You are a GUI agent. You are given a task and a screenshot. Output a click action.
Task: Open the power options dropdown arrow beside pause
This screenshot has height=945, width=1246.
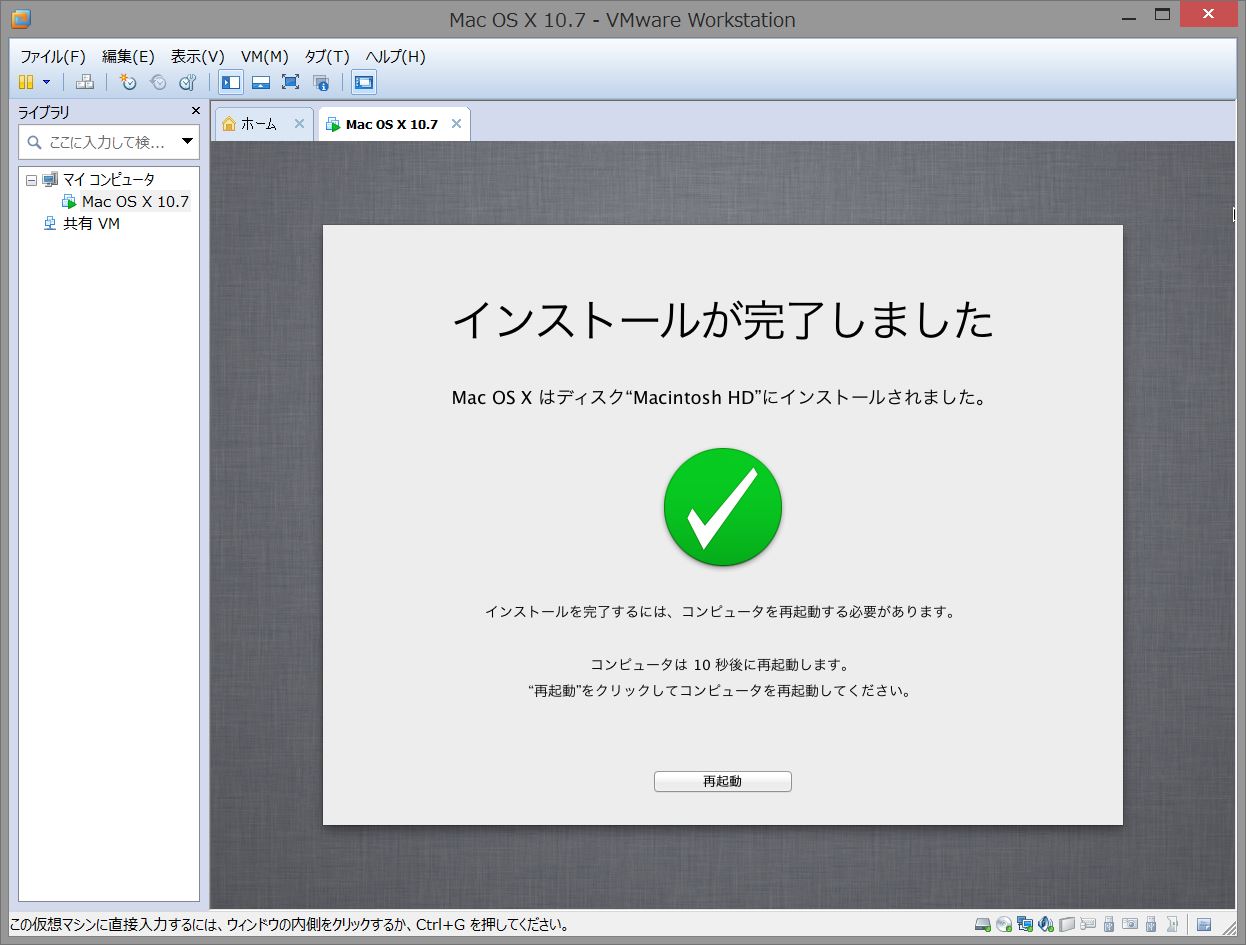[x=46, y=82]
